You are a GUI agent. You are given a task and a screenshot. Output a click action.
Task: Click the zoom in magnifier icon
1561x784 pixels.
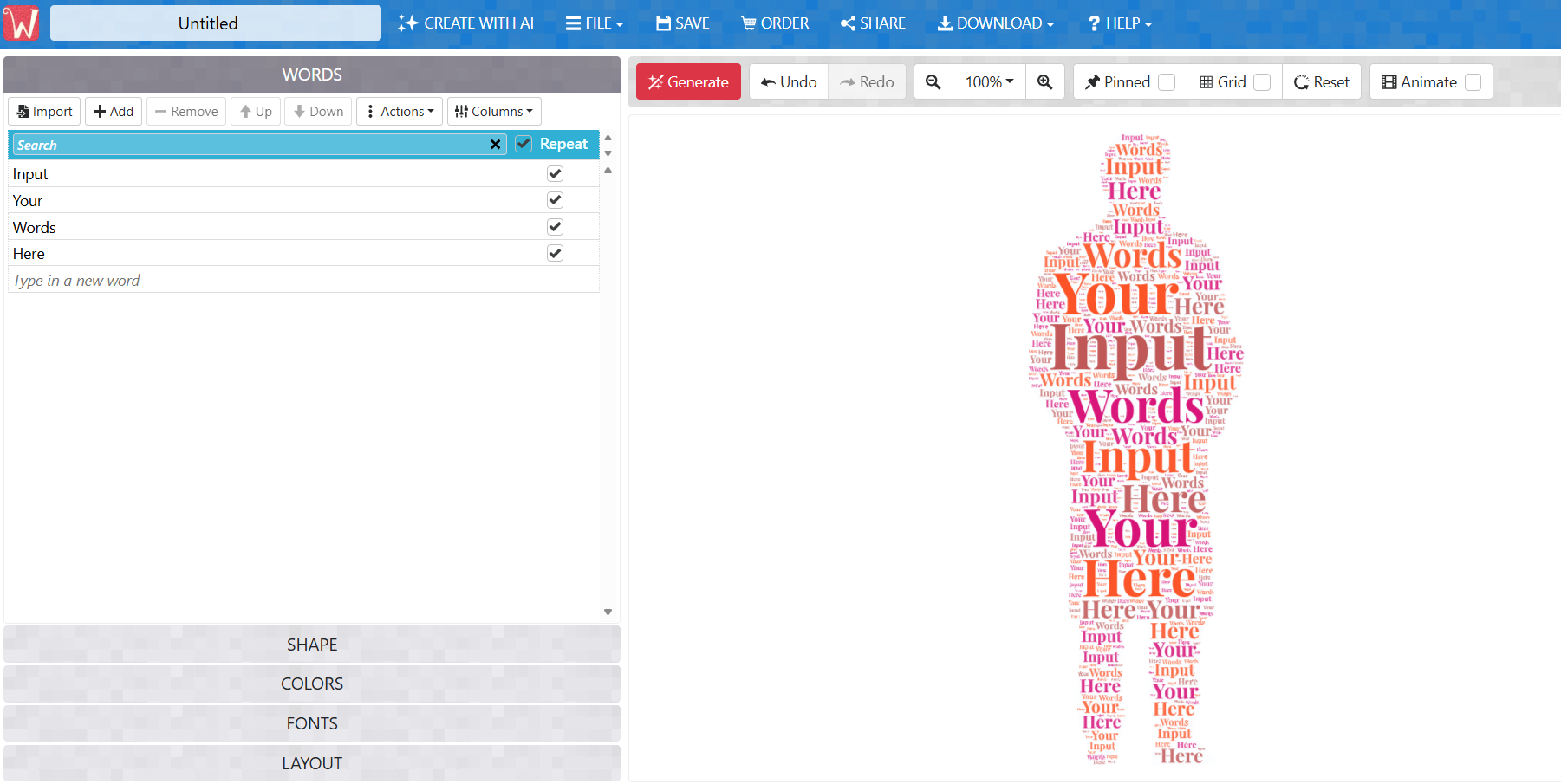(1044, 81)
